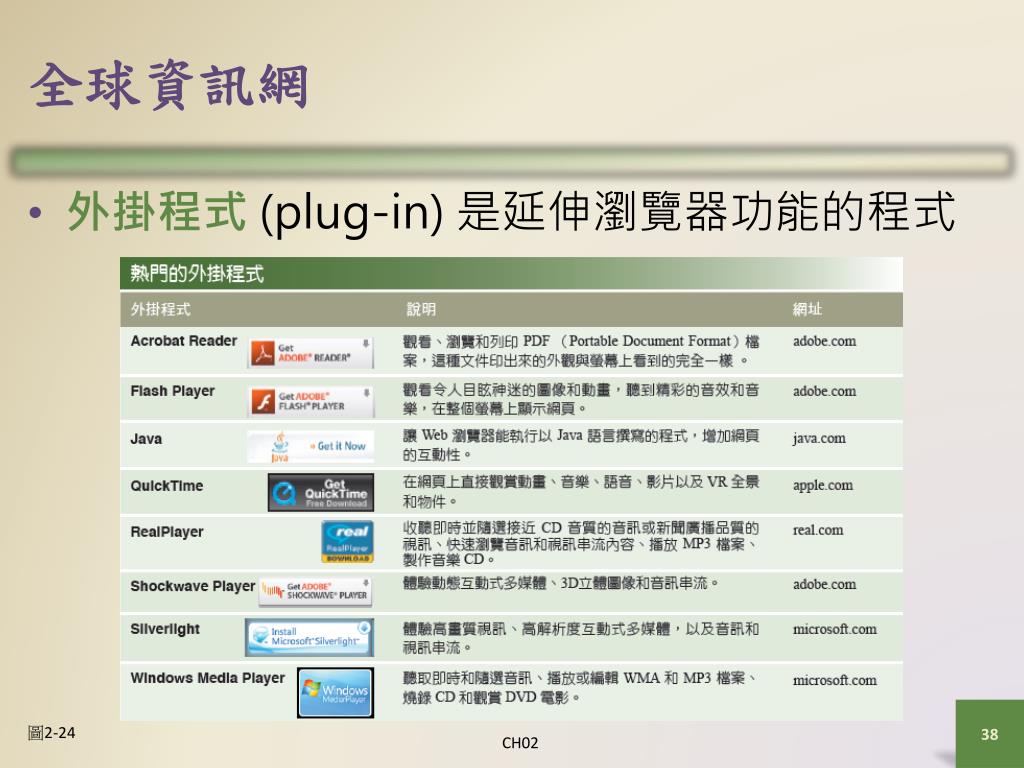Click the Get QuickTime Free Download badge
Image resolution: width=1024 pixels, height=768 pixels.
pyautogui.click(x=321, y=492)
